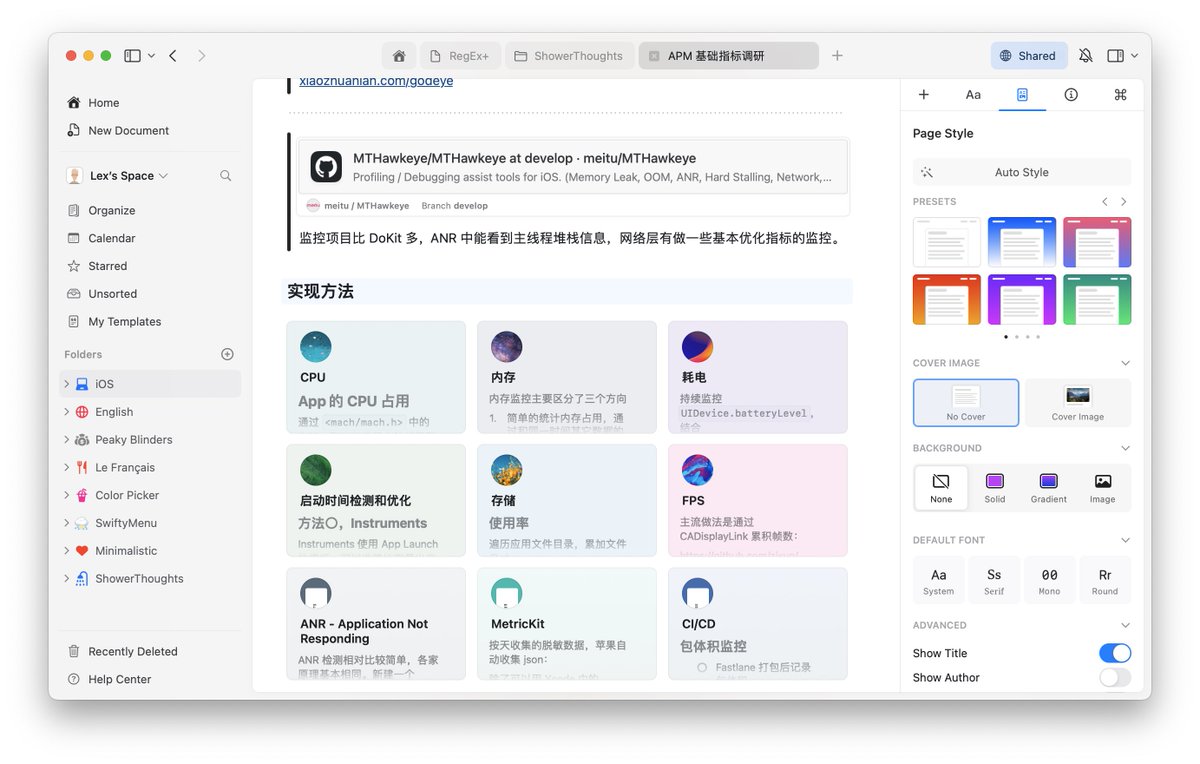Open the MetricKit card
The width and height of the screenshot is (1200, 764).
[567, 624]
